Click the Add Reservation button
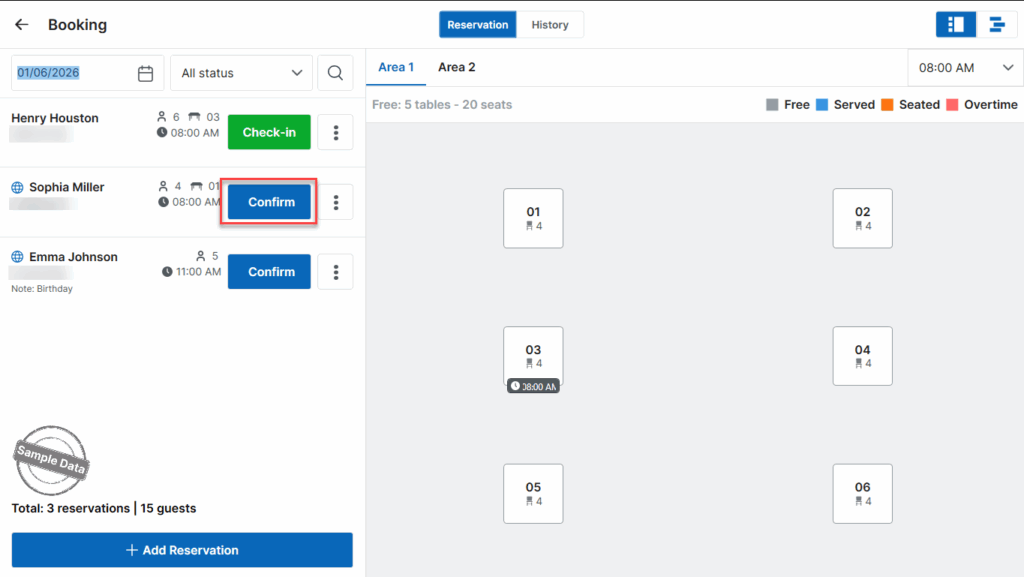The height and width of the screenshot is (577, 1024). (182, 550)
